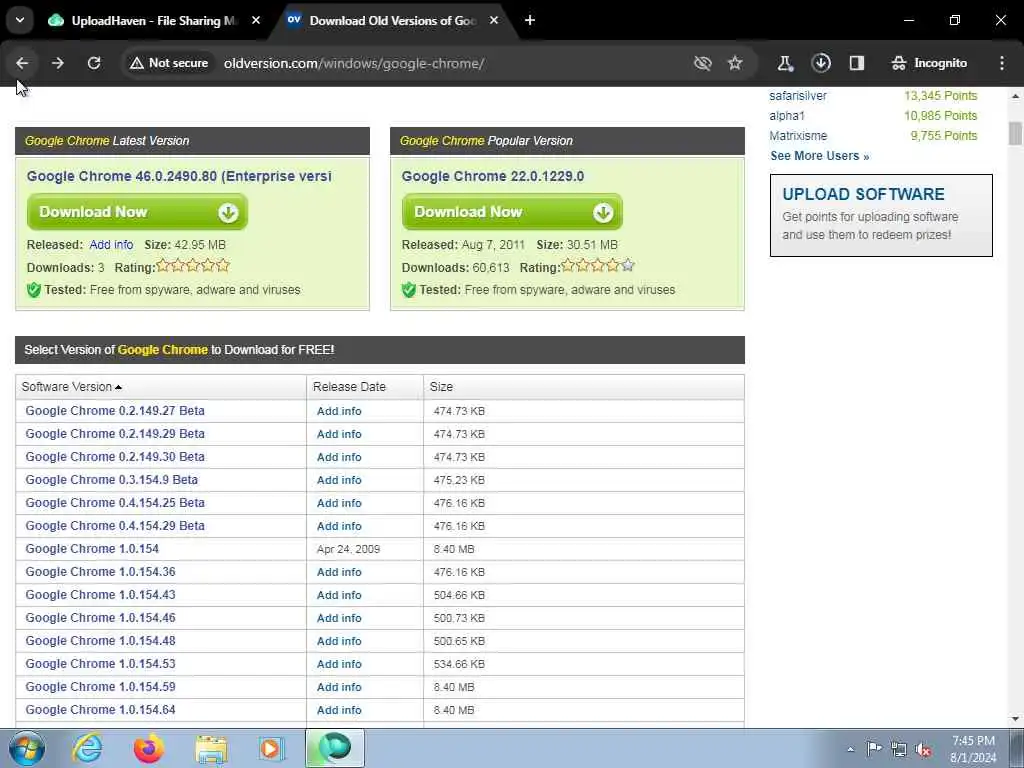Download Chrome 22.0.1229.0 with Download Now
Viewport: 1024px width, 768px height.
click(x=512, y=212)
